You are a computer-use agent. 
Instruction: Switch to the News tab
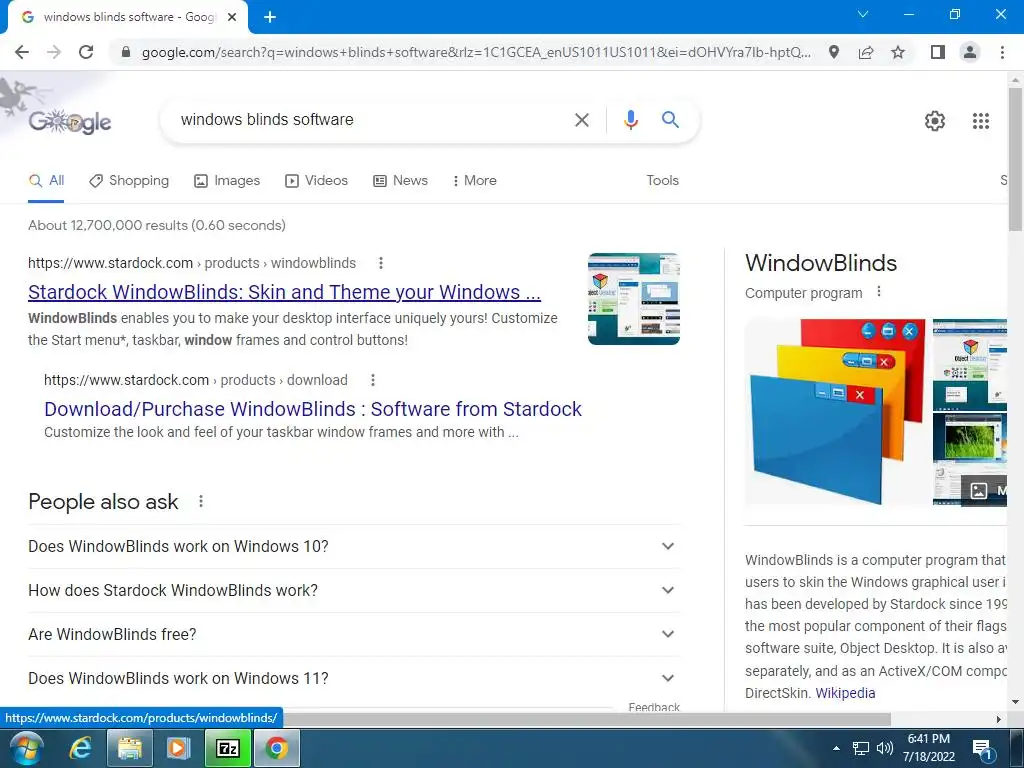coord(400,181)
